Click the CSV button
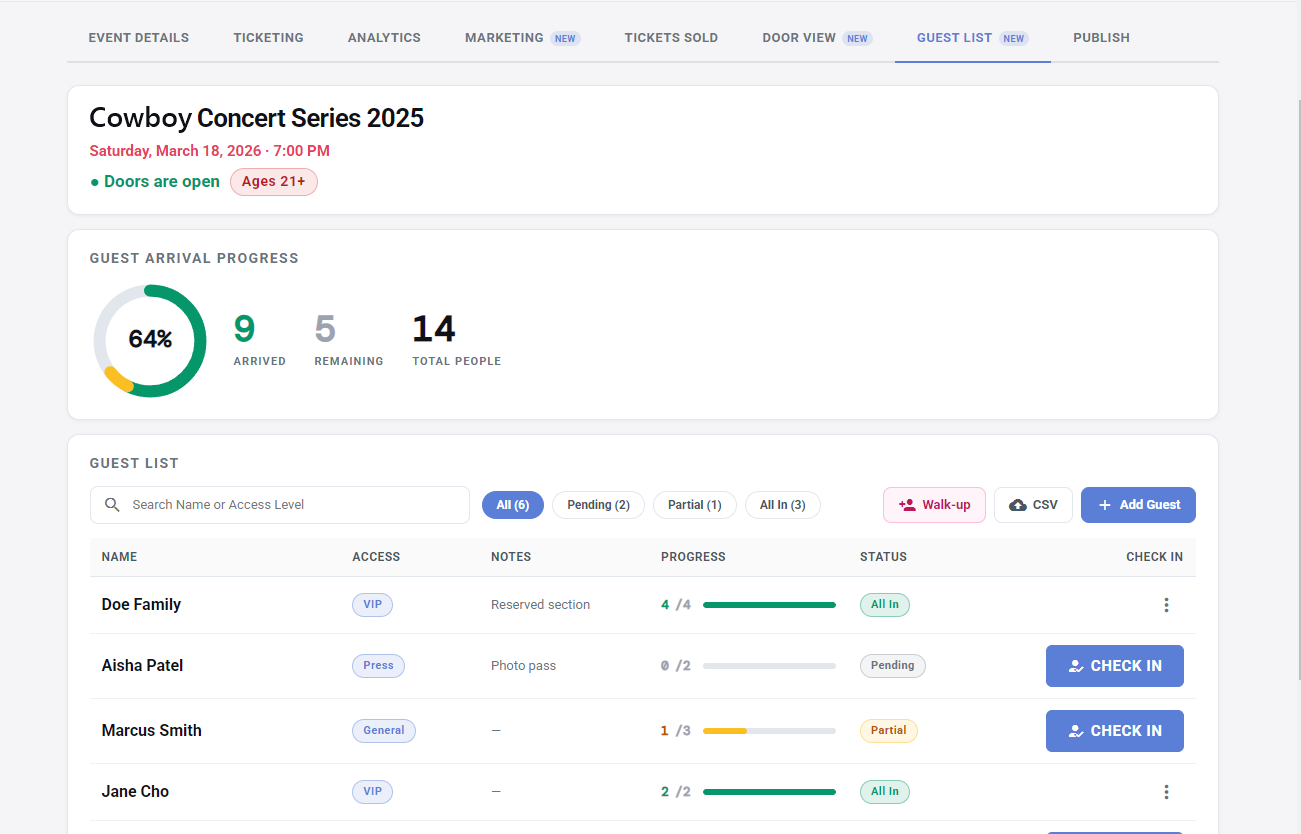The width and height of the screenshot is (1301, 834). click(x=1033, y=505)
